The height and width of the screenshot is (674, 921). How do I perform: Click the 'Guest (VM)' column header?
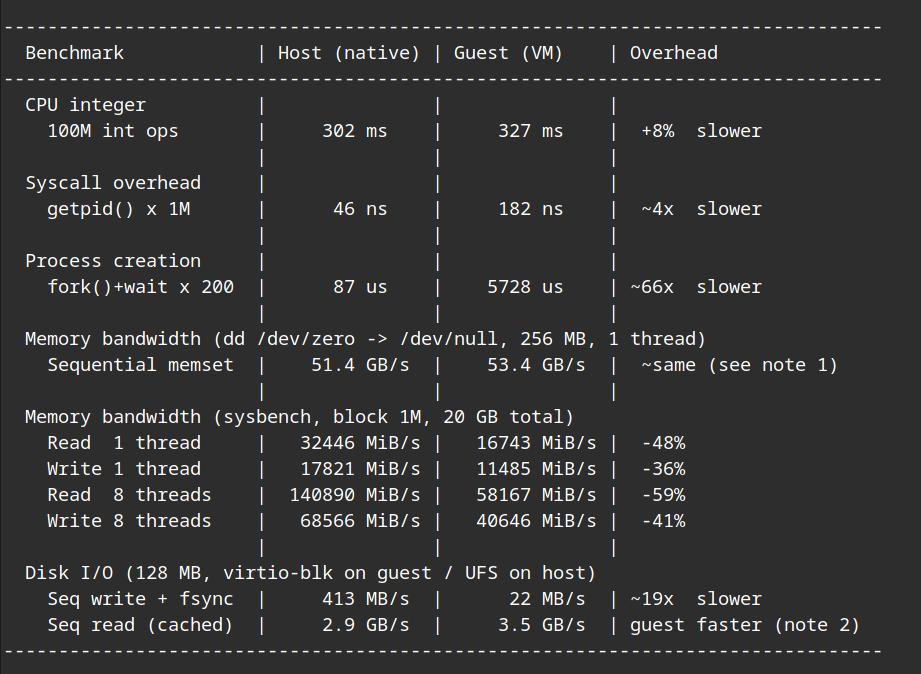[508, 53]
